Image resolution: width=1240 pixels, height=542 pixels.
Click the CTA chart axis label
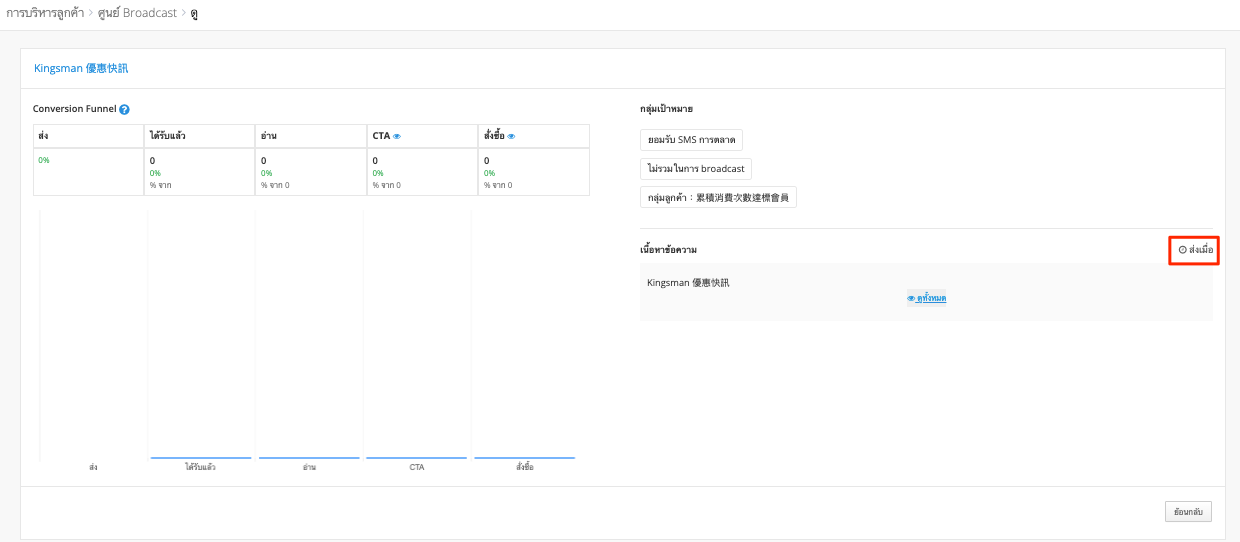pos(417,467)
